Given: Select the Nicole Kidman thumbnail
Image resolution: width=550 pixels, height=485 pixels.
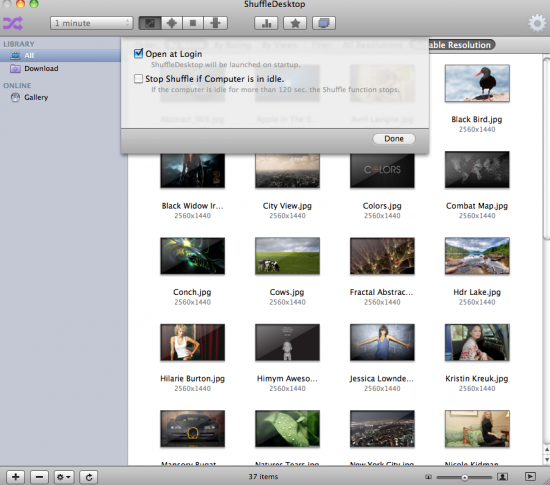Looking at the screenshot, I should tap(477, 429).
